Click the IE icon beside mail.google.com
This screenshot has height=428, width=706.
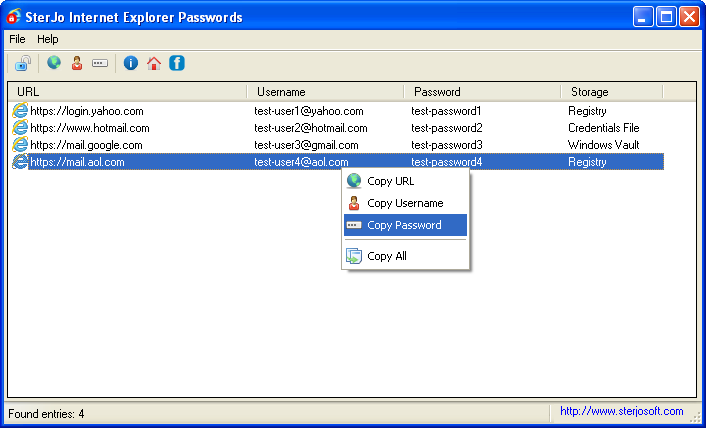[20, 145]
